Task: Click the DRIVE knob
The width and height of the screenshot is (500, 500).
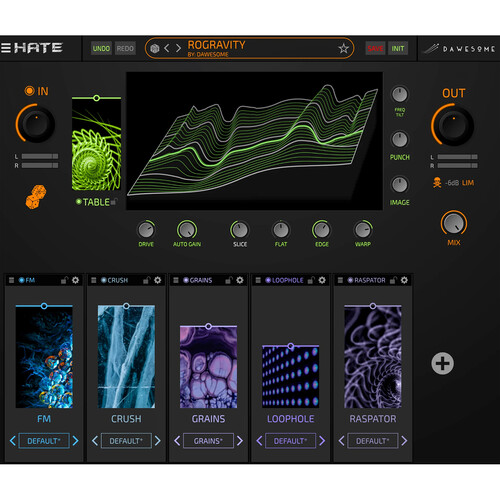Action: 146,230
